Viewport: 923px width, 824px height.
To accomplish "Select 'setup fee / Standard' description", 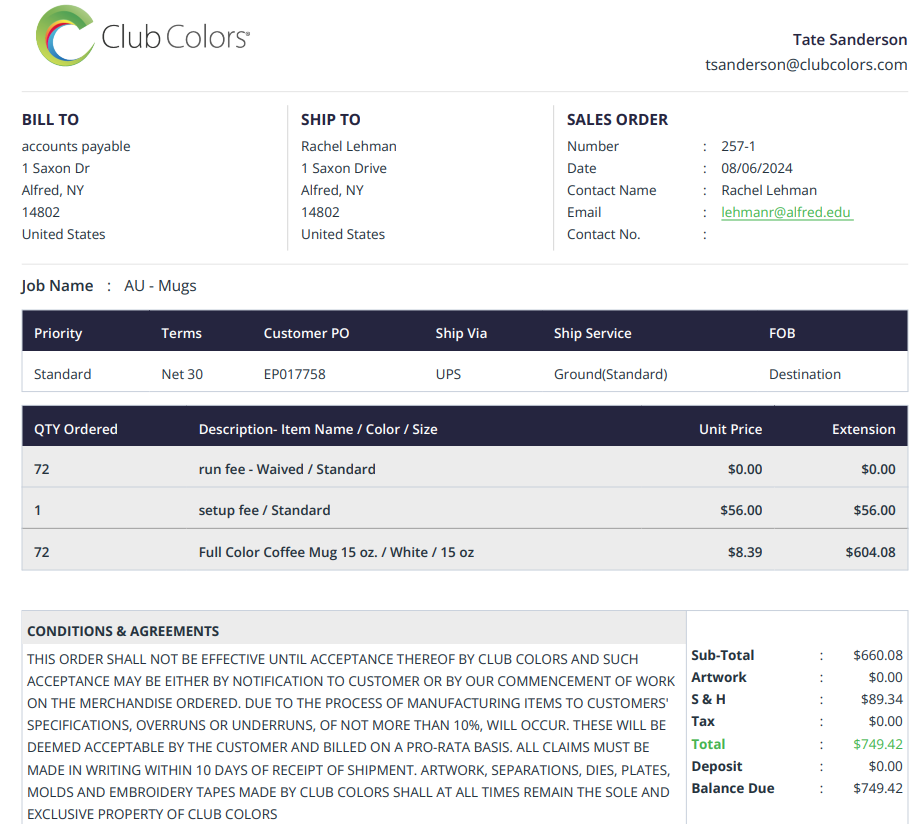I will 264,510.
